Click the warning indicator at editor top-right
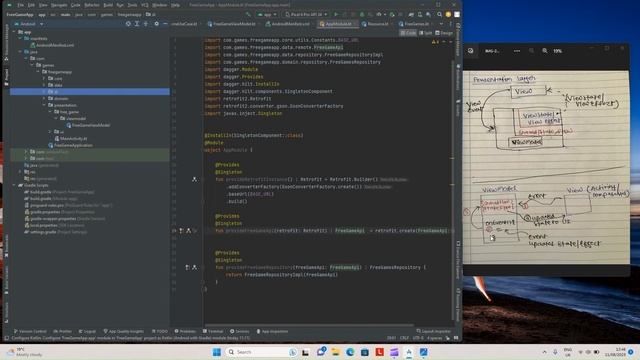This screenshot has height=360, width=640. (436, 42)
